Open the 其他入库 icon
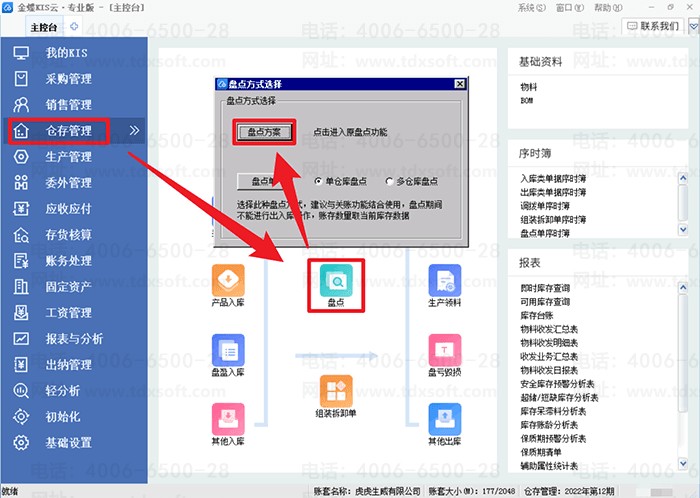Image resolution: width=700 pixels, height=498 pixels. click(228, 421)
